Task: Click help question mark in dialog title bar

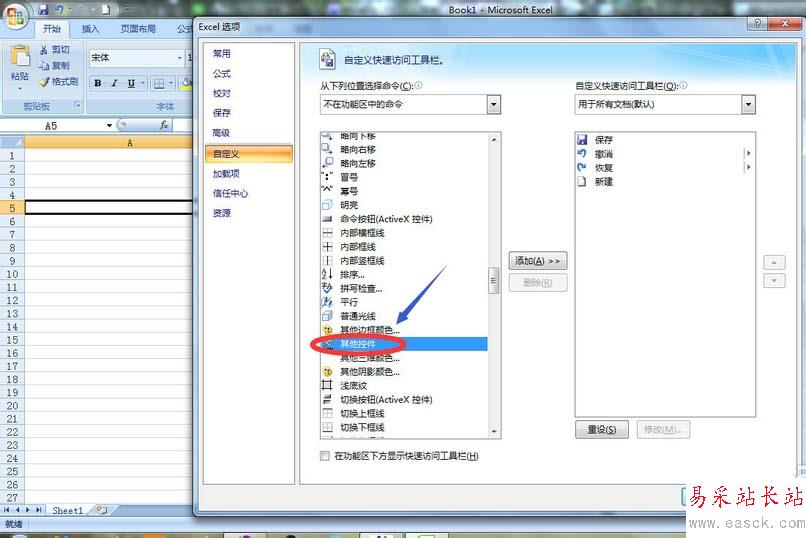Action: pos(757,23)
